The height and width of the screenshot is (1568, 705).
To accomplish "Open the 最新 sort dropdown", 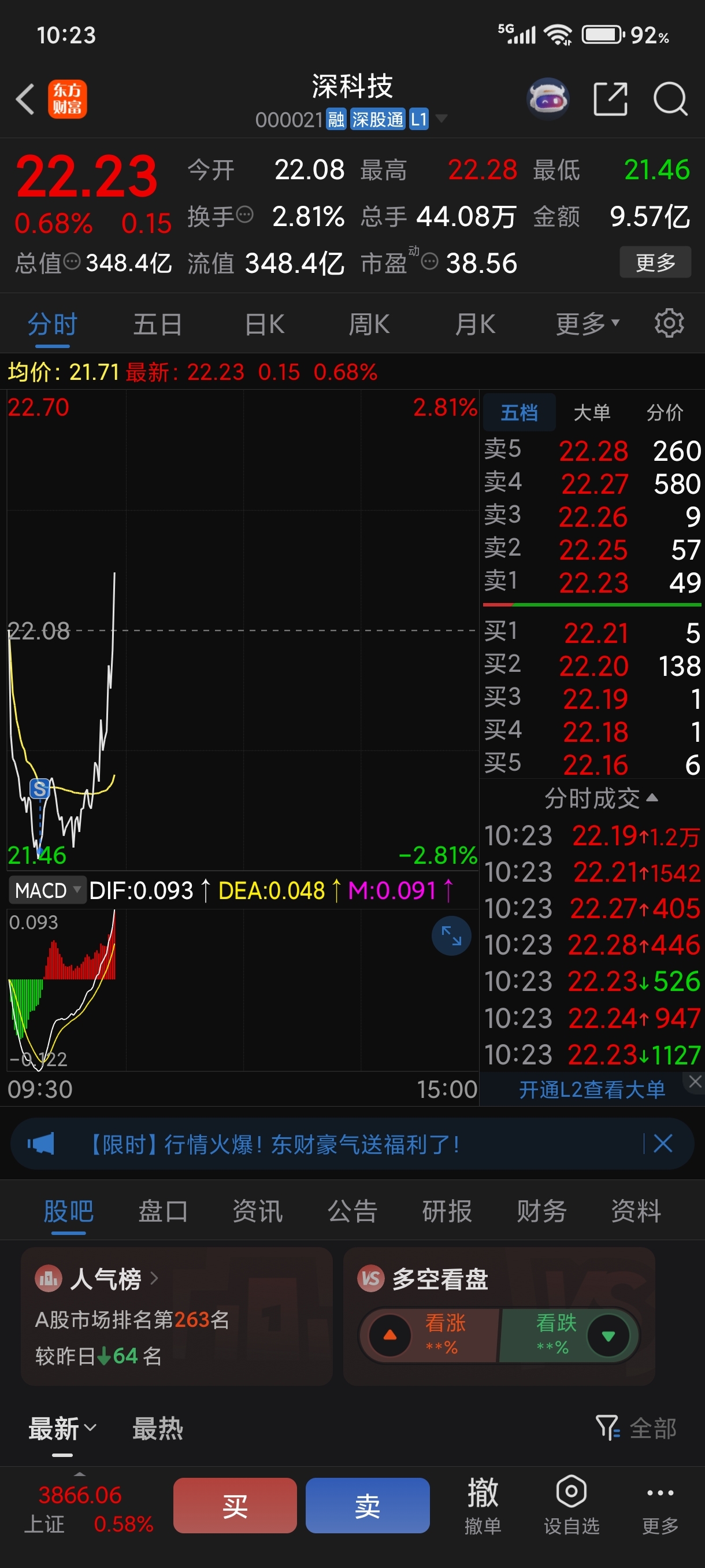I will coord(62,1428).
